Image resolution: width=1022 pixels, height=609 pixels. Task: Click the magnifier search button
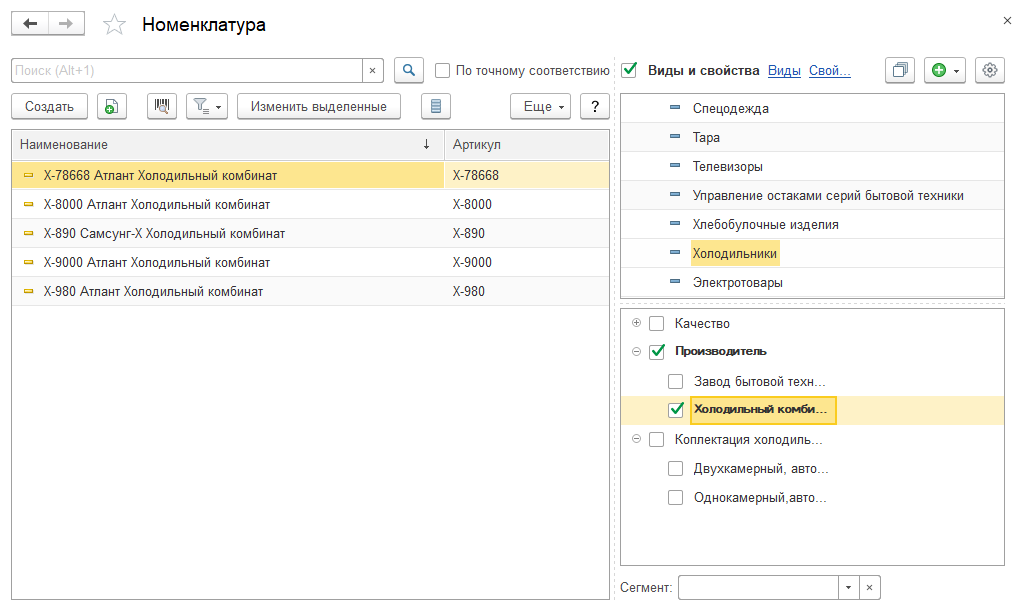409,70
